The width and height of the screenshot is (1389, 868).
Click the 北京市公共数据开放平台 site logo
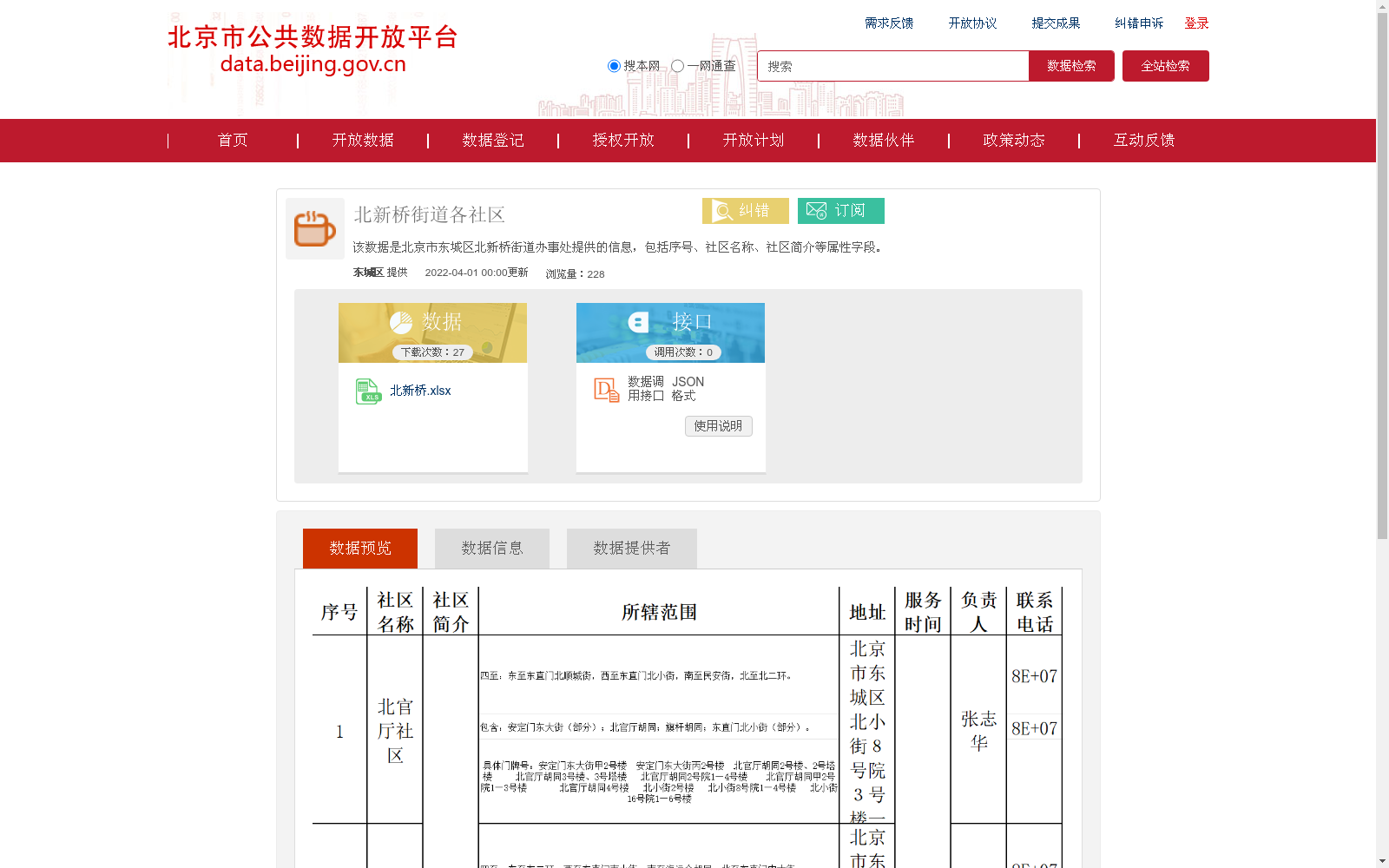pos(313,49)
